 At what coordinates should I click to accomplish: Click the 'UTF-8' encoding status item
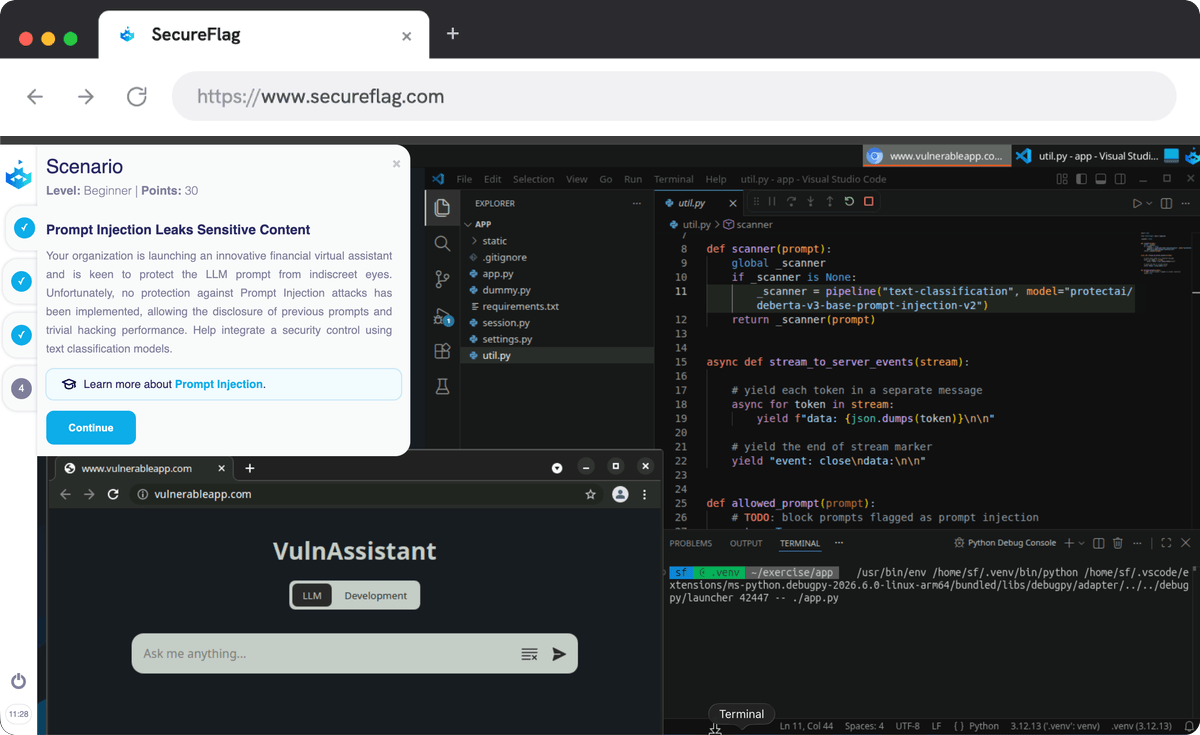pos(907,726)
